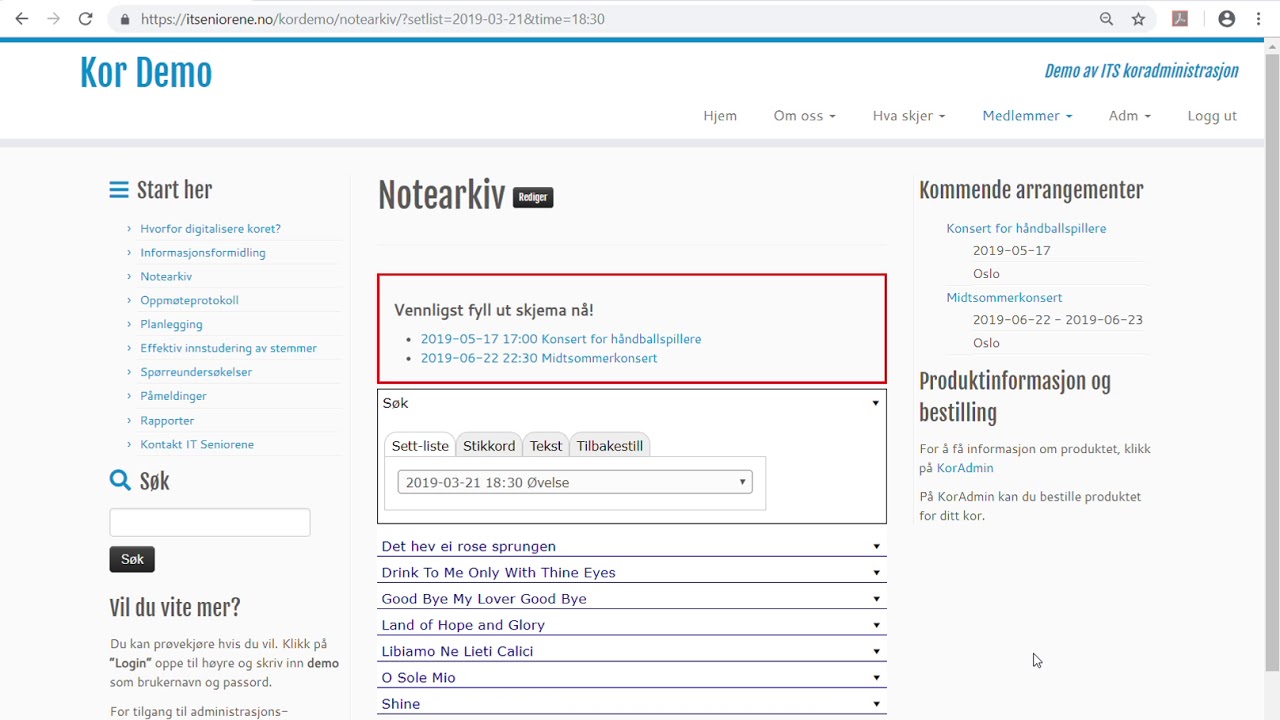Switch to the Tekst tab
Viewport: 1280px width, 720px height.
[546, 446]
